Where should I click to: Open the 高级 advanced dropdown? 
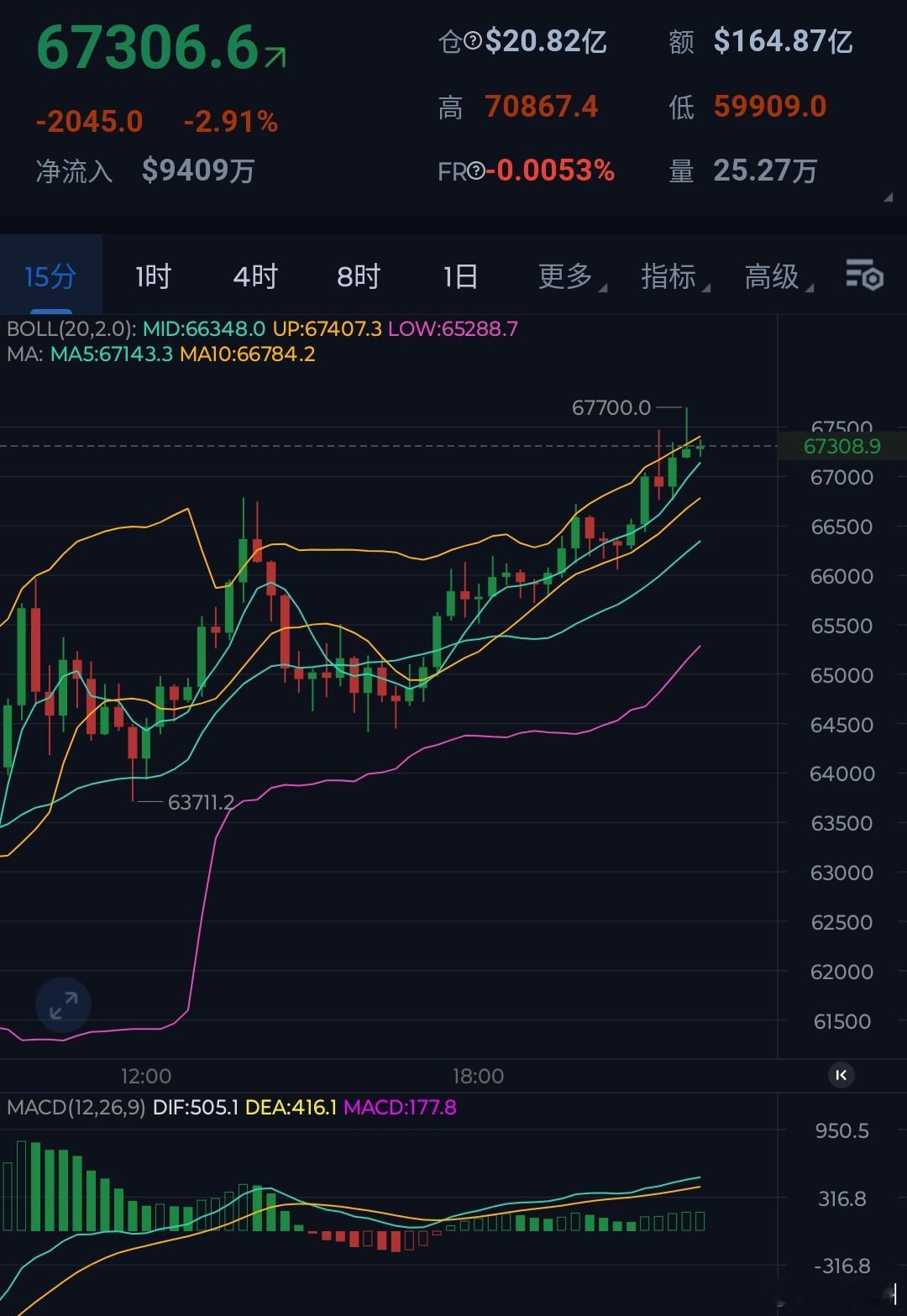pos(778,275)
